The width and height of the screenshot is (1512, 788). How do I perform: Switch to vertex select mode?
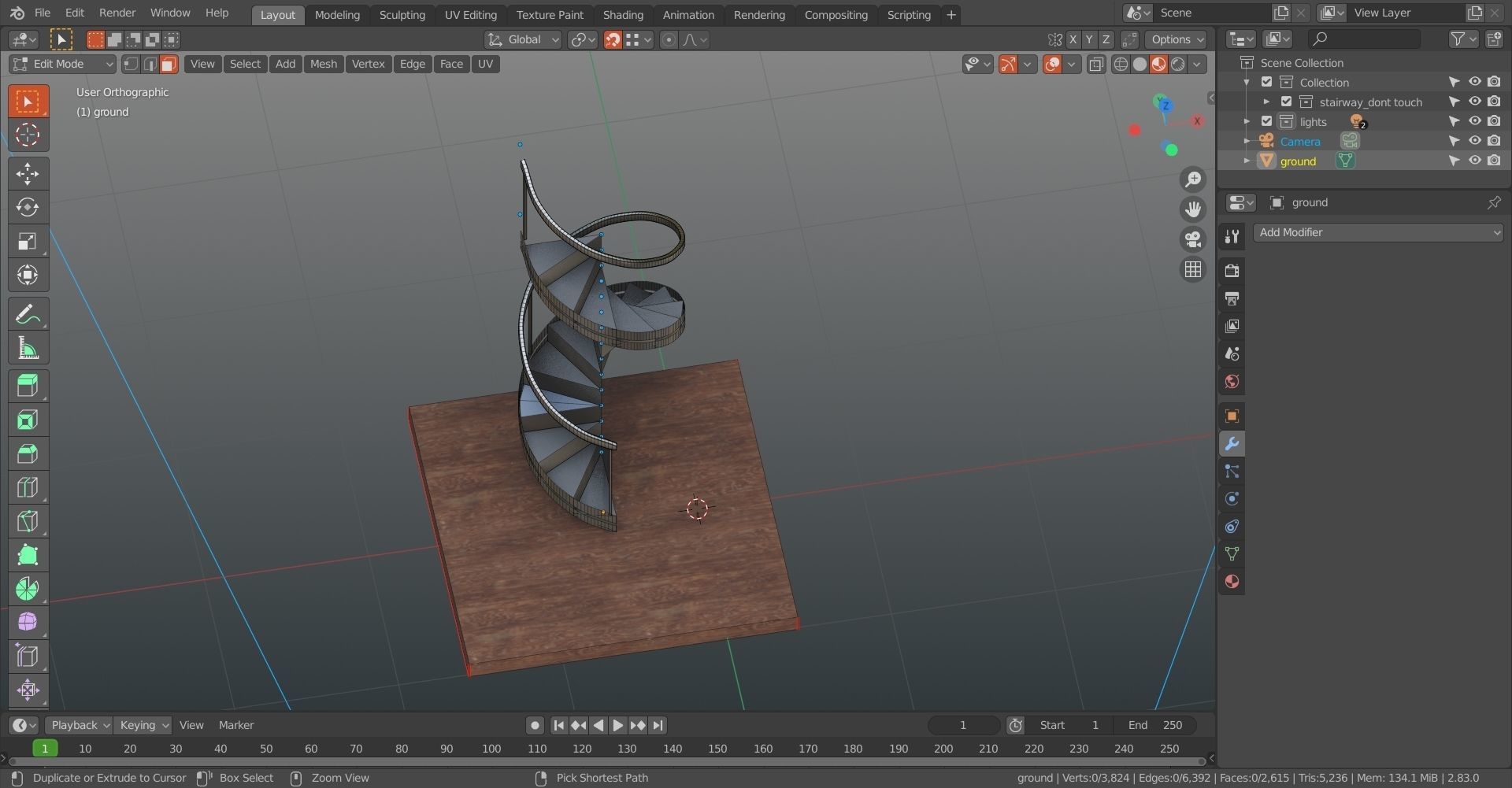131,65
